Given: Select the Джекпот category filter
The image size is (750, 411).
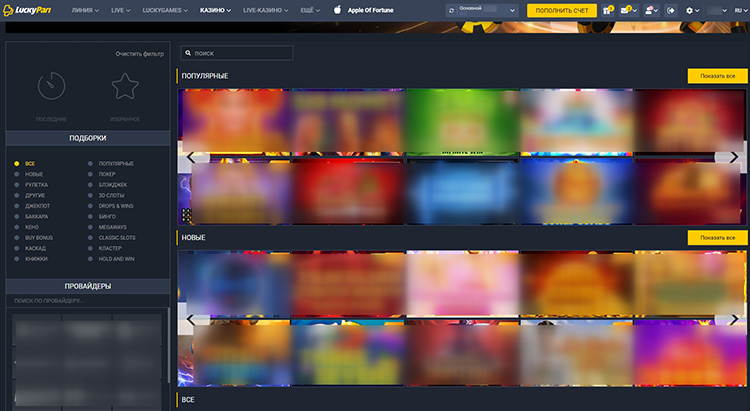Looking at the screenshot, I should coord(37,206).
